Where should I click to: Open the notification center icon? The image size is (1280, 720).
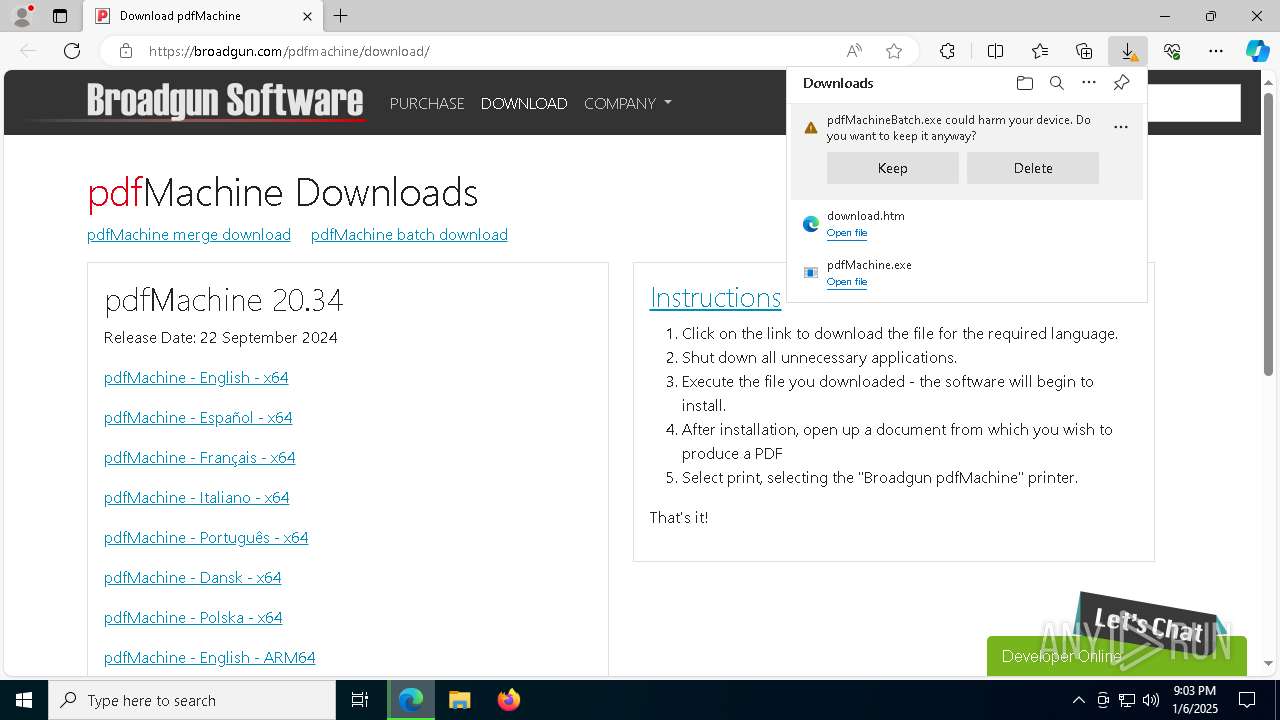tap(1247, 700)
